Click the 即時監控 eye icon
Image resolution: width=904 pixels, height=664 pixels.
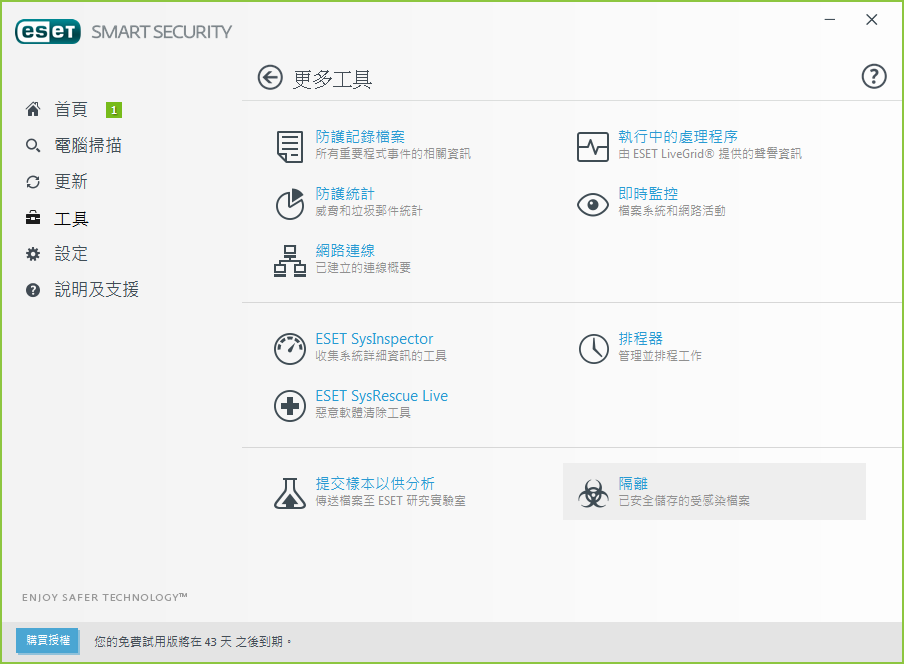[593, 204]
